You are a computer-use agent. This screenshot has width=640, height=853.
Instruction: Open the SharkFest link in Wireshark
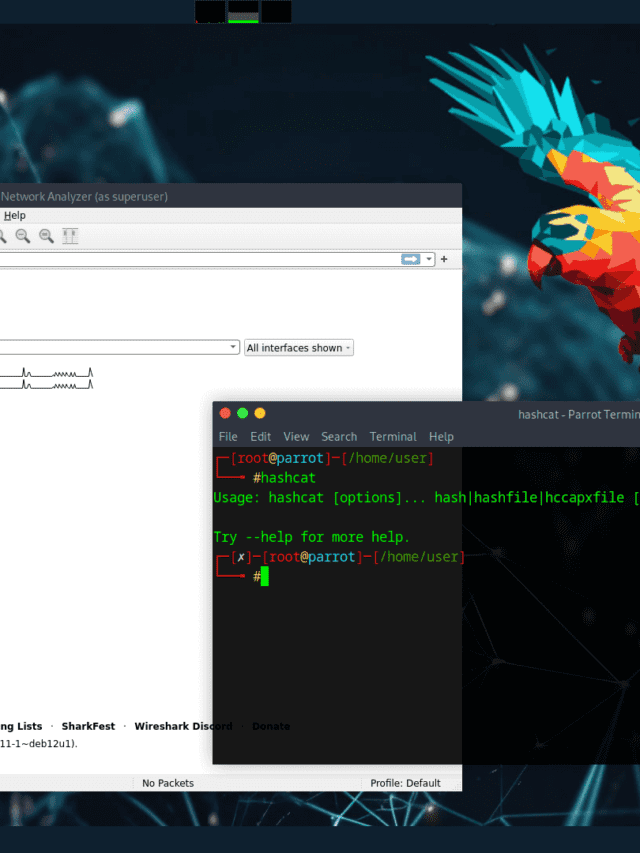click(x=88, y=726)
